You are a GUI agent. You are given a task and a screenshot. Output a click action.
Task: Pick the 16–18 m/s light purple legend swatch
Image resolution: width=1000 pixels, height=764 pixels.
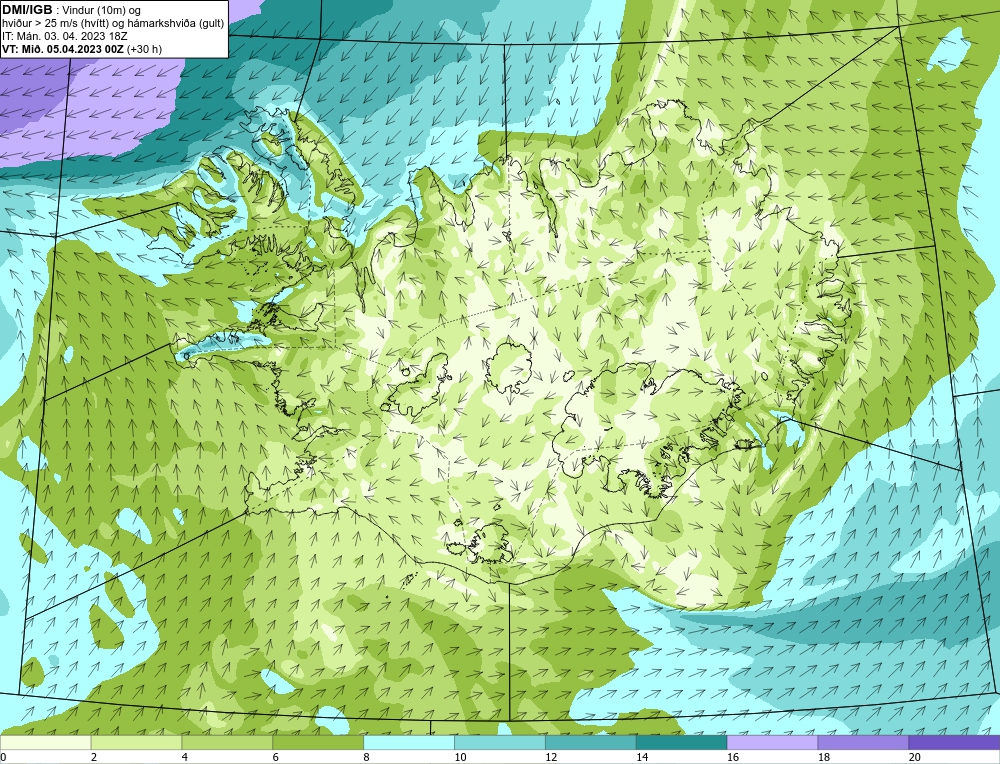coord(772,743)
